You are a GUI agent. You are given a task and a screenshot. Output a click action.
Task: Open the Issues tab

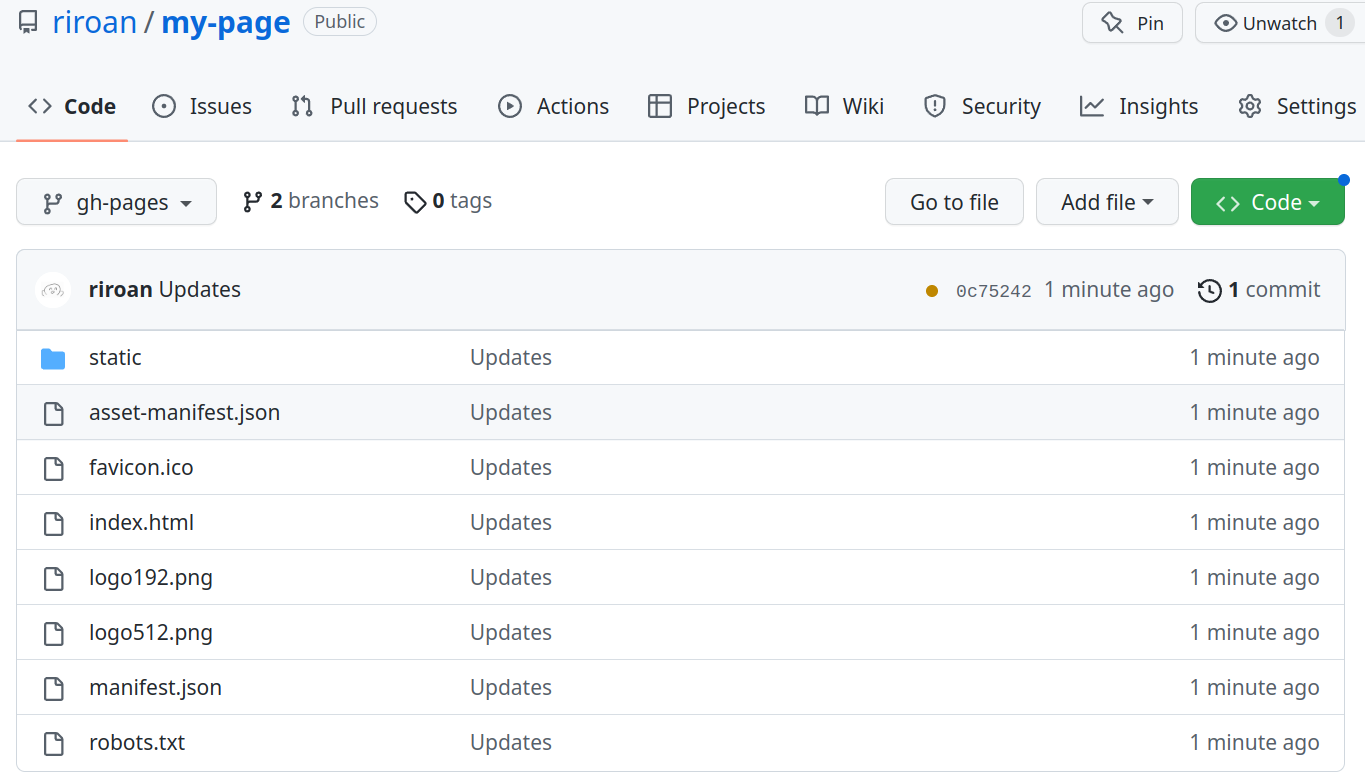coord(202,106)
